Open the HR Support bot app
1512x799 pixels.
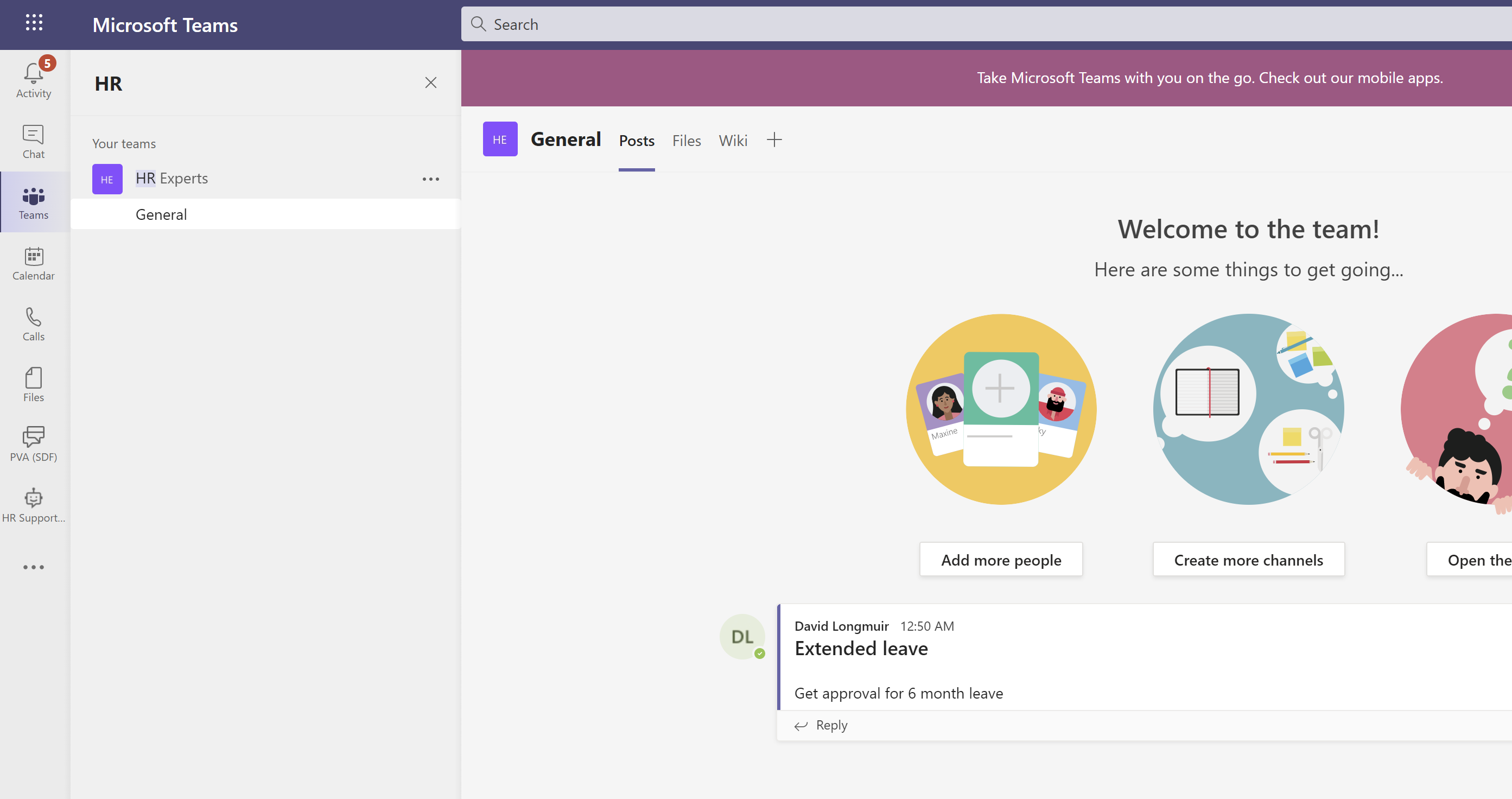pyautogui.click(x=34, y=505)
